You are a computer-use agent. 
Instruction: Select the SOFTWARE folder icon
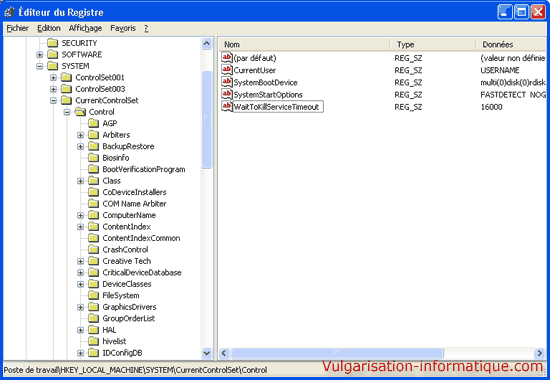tap(53, 54)
